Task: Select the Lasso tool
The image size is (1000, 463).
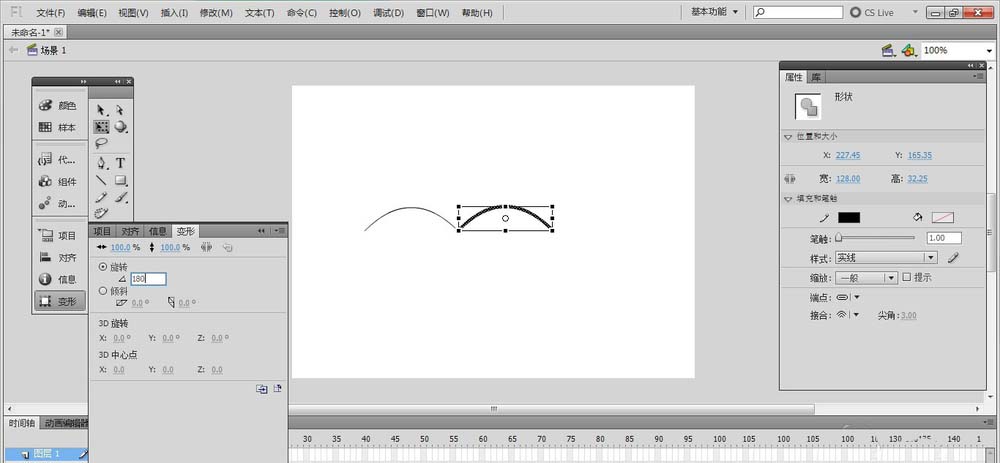Action: [x=102, y=143]
